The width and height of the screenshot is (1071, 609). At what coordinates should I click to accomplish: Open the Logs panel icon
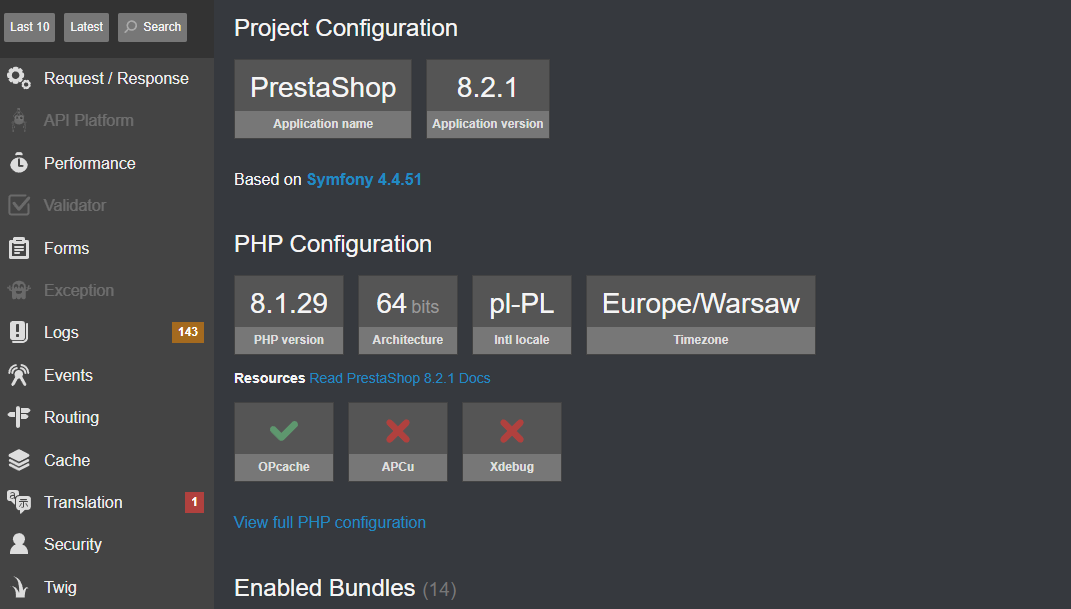tap(19, 332)
